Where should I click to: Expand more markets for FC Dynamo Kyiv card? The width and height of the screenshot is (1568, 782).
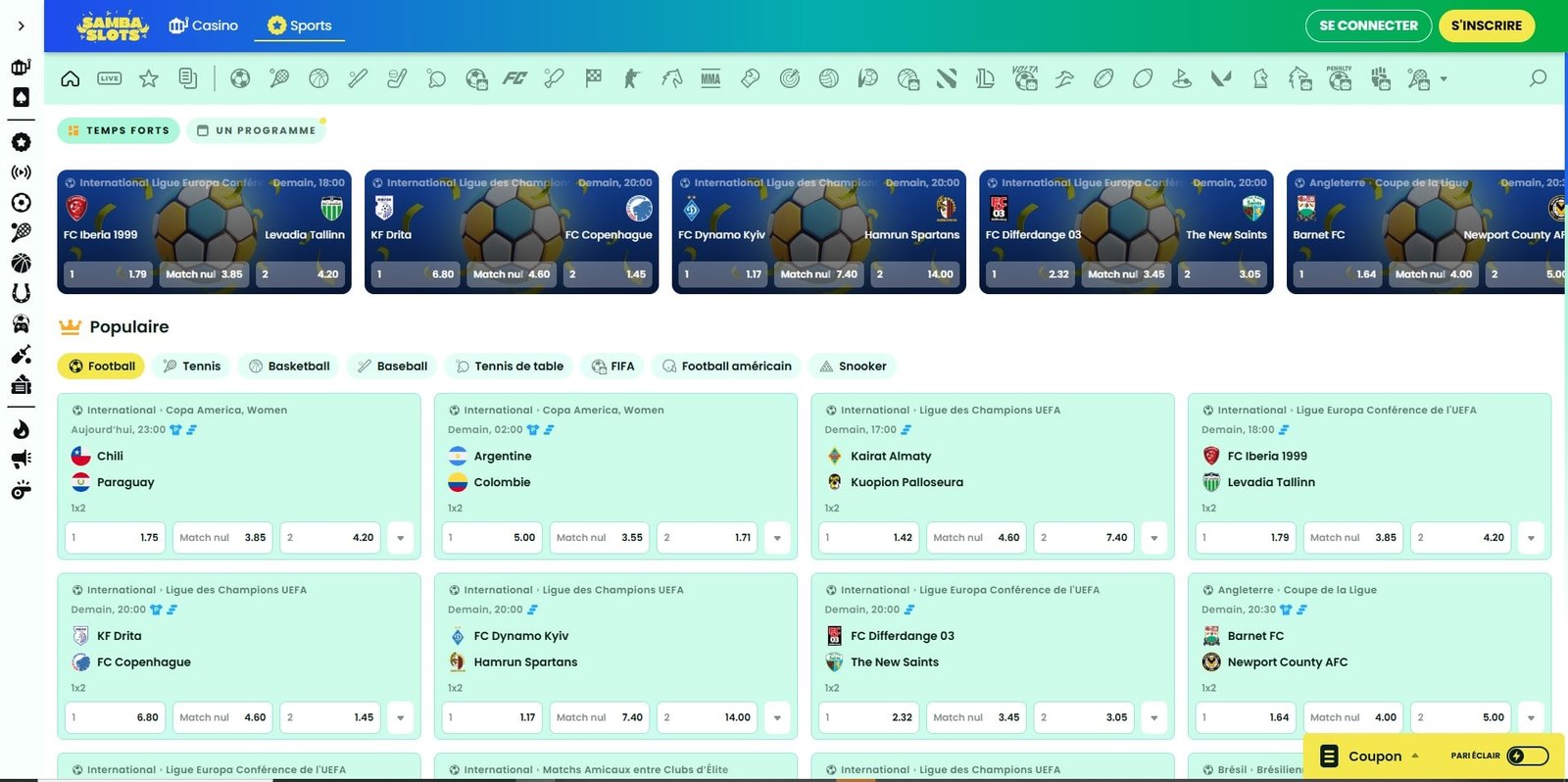(x=777, y=717)
